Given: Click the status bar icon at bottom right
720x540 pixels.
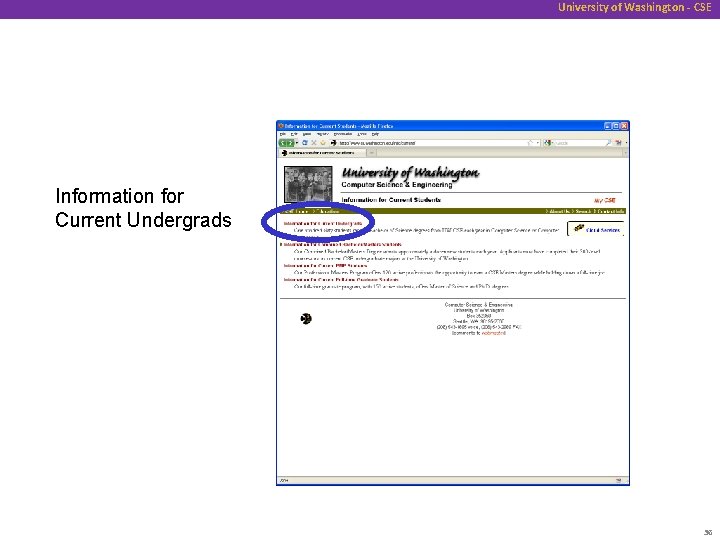Looking at the screenshot, I should point(619,480).
